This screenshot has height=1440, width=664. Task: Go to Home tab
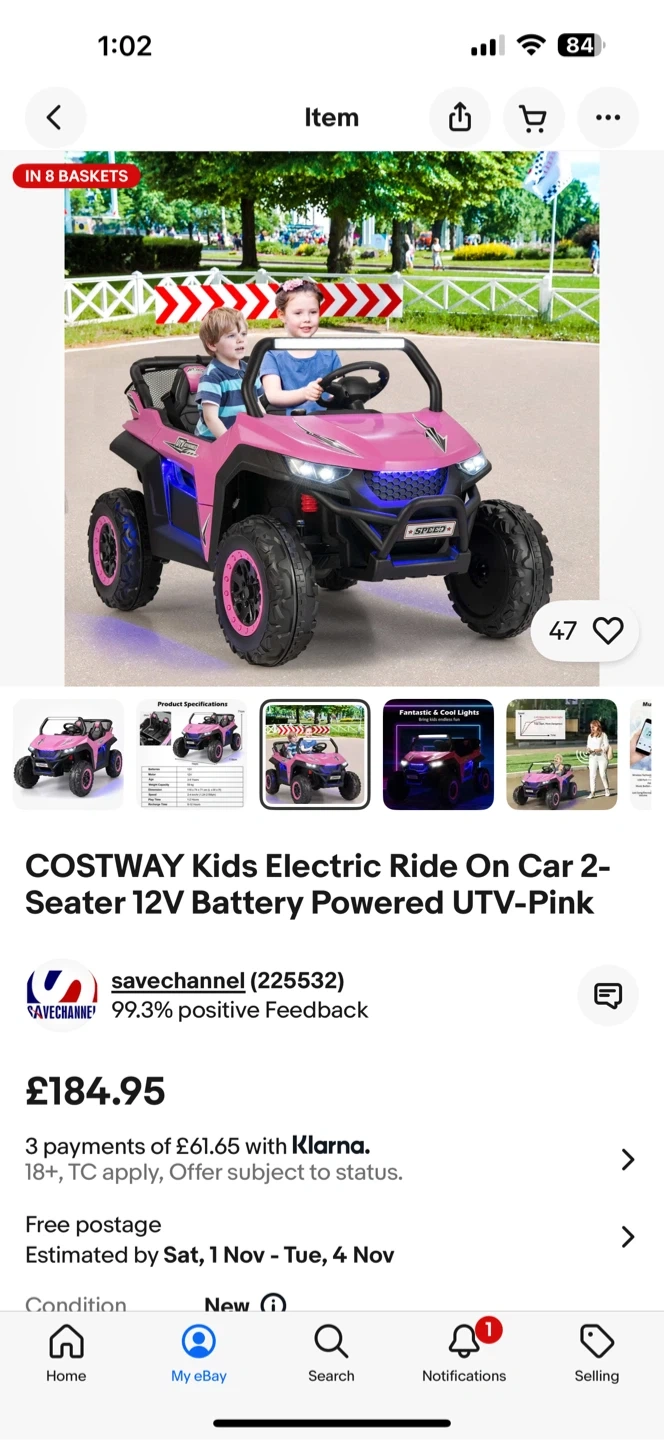tap(66, 1353)
